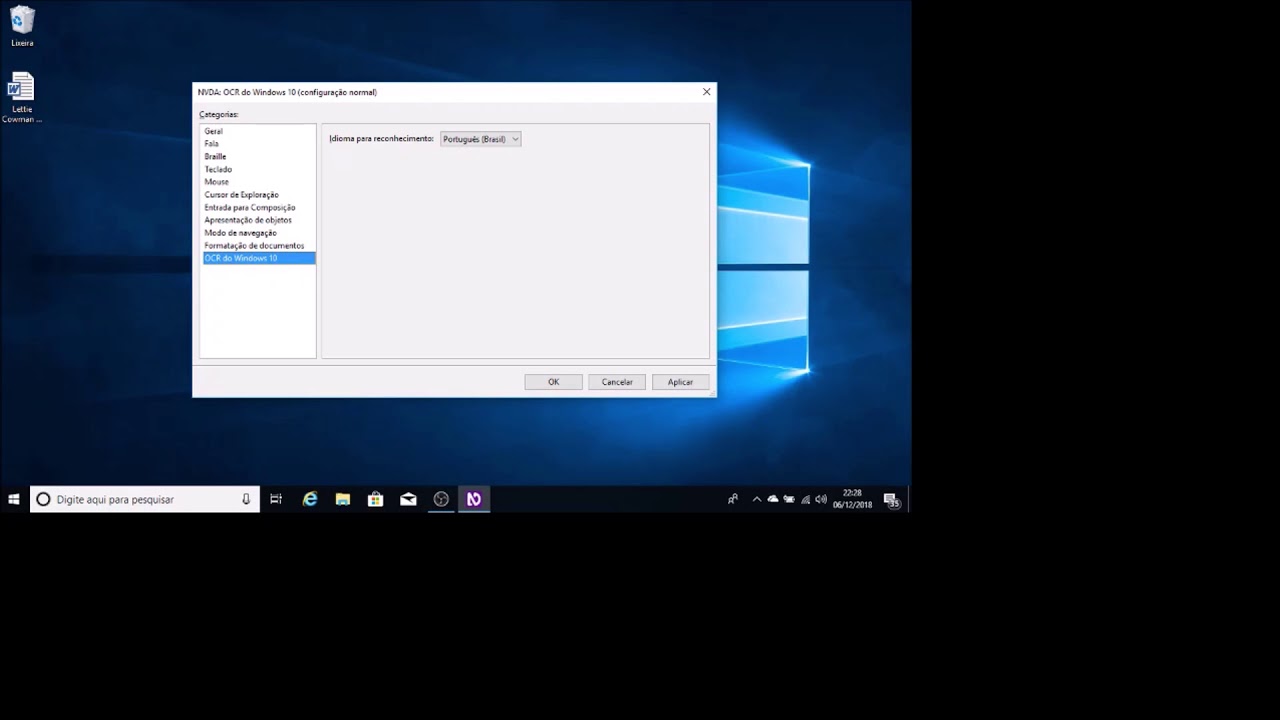Click the Aplicar button
1280x720 pixels.
tap(680, 382)
